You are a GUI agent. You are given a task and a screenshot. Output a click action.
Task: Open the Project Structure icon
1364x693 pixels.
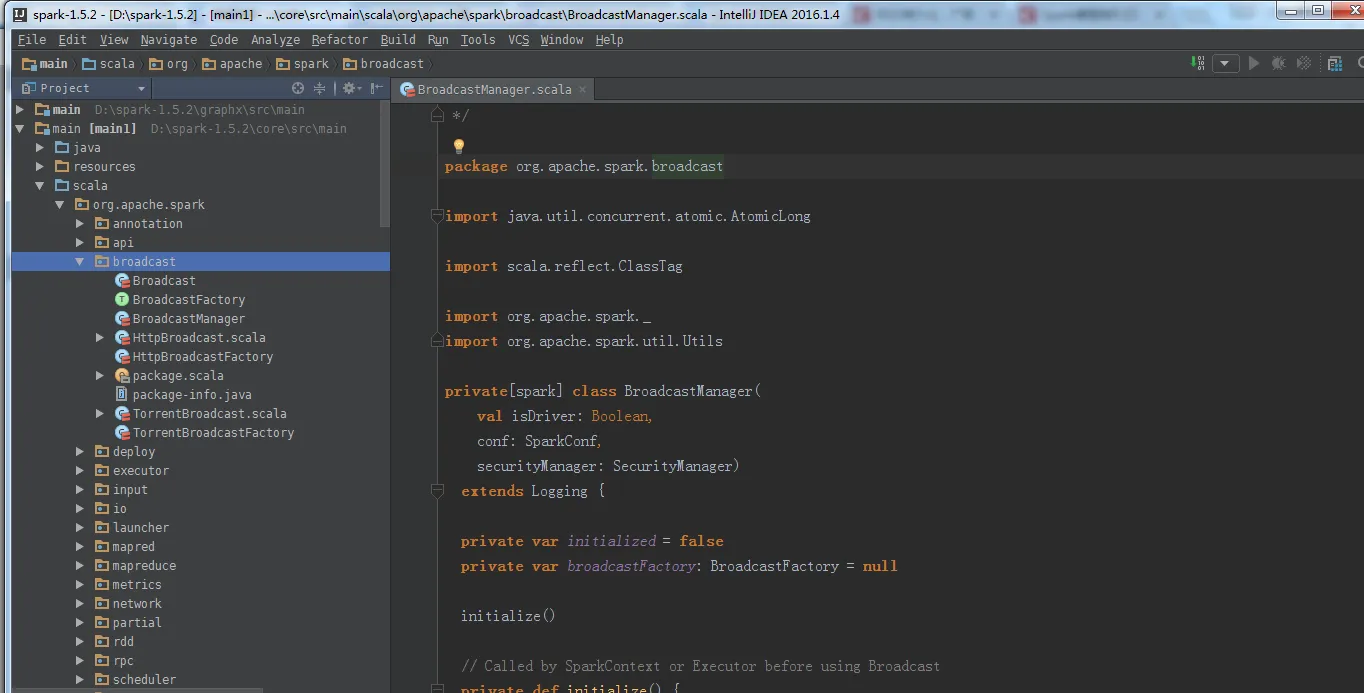[x=1335, y=63]
